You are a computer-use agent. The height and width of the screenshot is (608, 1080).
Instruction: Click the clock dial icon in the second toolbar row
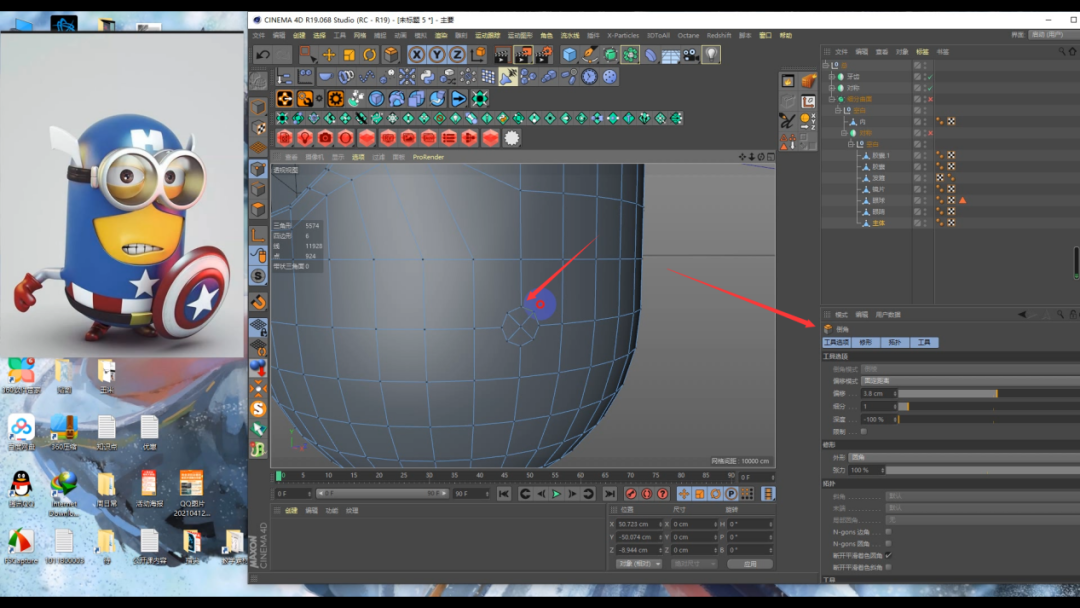[589, 76]
